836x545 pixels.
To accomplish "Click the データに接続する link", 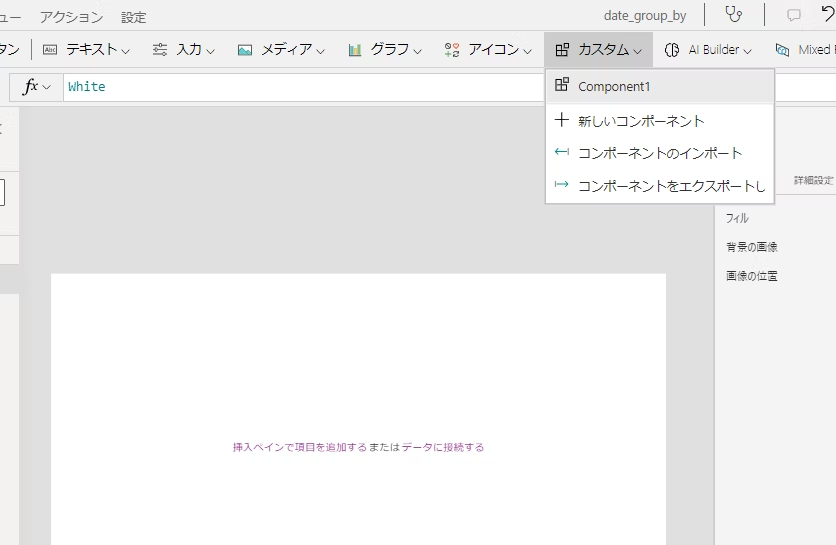I will (x=442, y=447).
